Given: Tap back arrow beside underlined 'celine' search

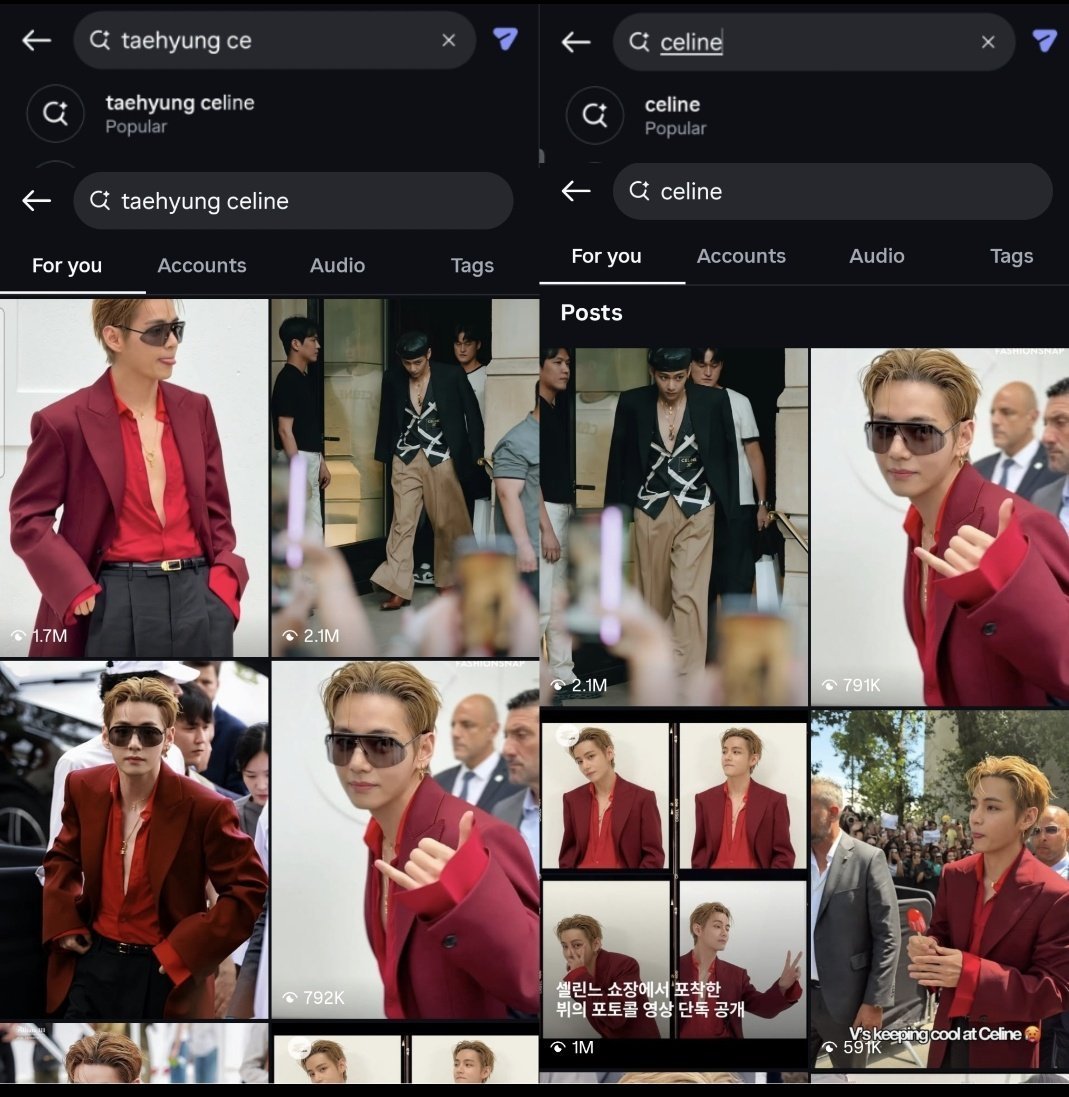Looking at the screenshot, I should coord(576,42).
